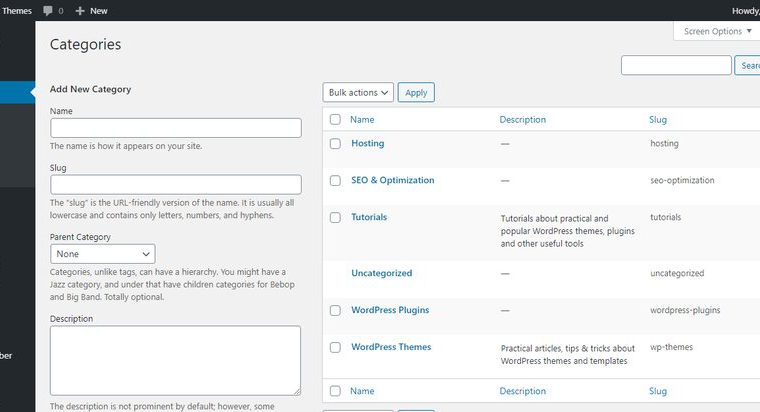This screenshot has width=760, height=412.
Task: Check the Tutorials category checkbox
Action: click(x=335, y=217)
